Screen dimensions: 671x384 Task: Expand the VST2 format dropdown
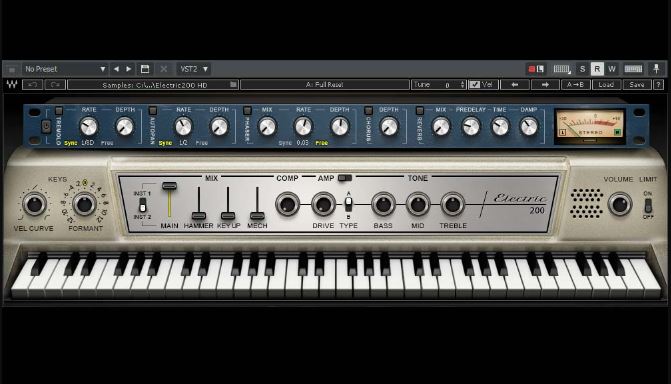194,69
